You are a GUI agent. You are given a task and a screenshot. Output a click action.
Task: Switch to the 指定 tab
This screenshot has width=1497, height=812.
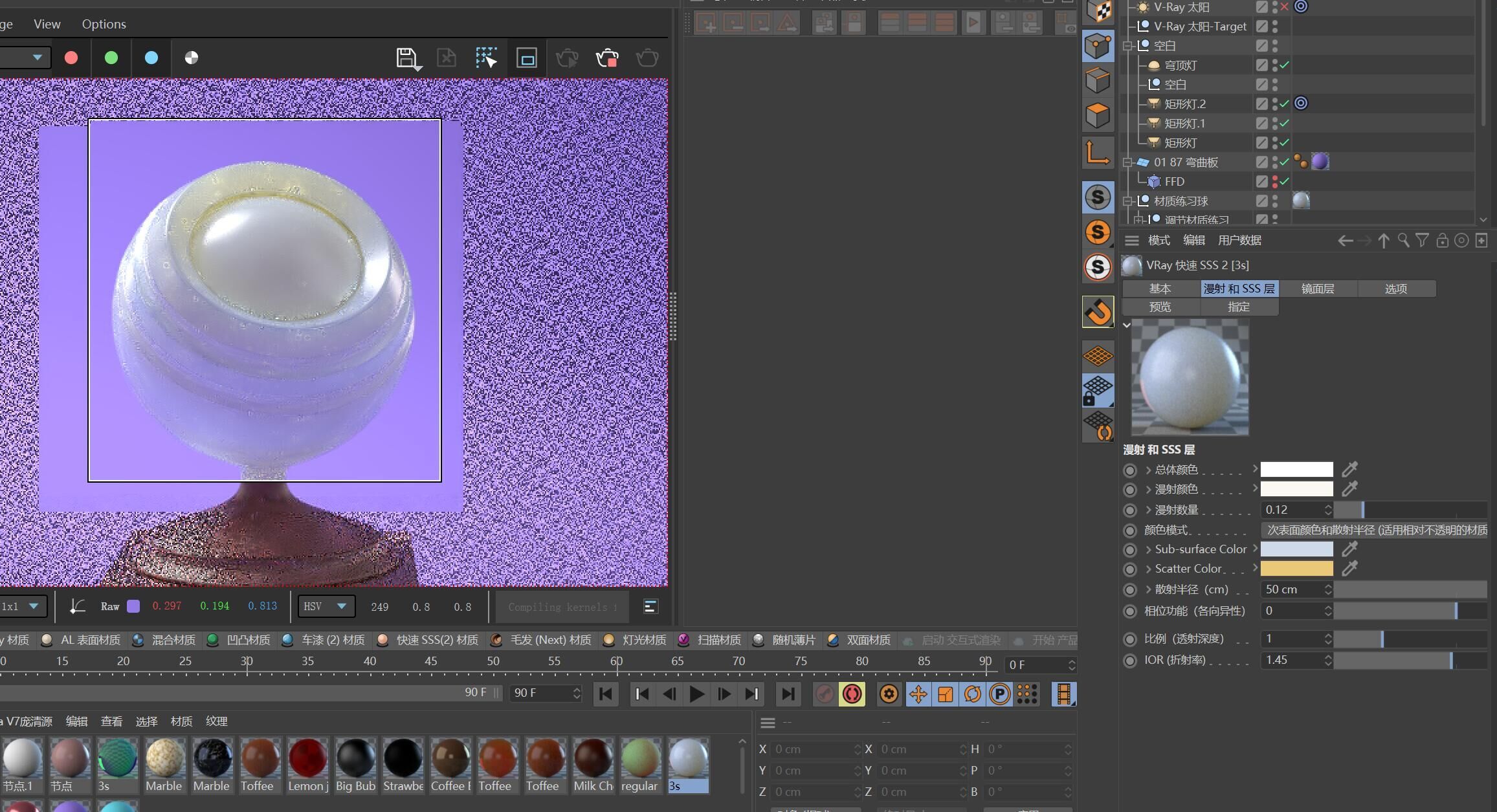pos(1239,307)
